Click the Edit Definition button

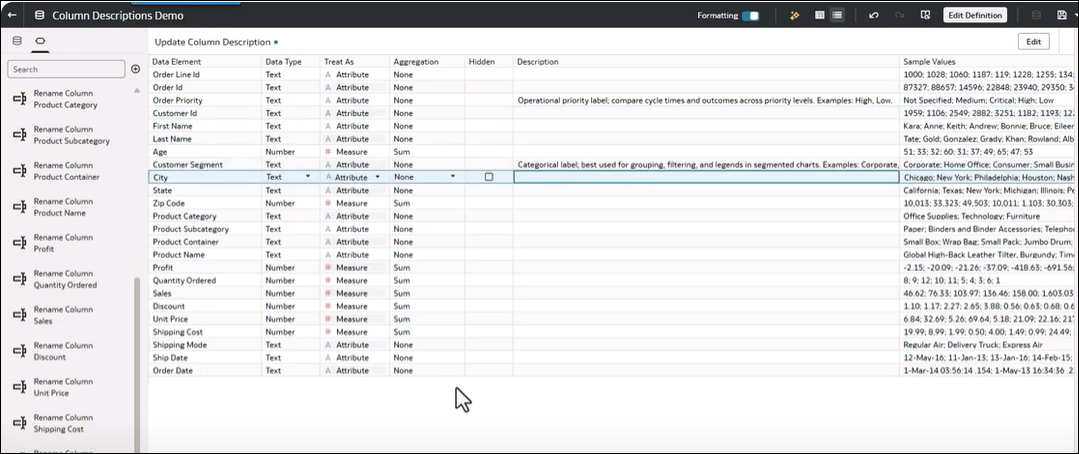(x=975, y=15)
